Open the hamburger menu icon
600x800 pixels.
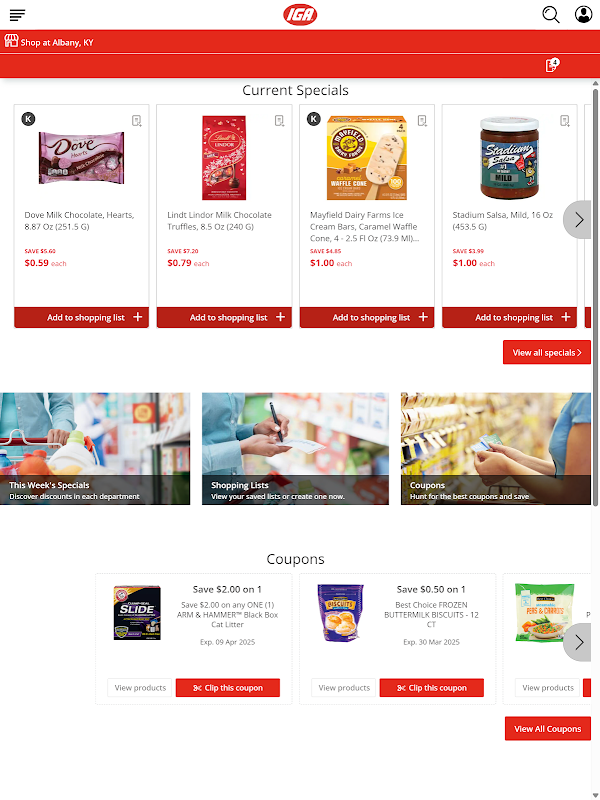(x=17, y=15)
